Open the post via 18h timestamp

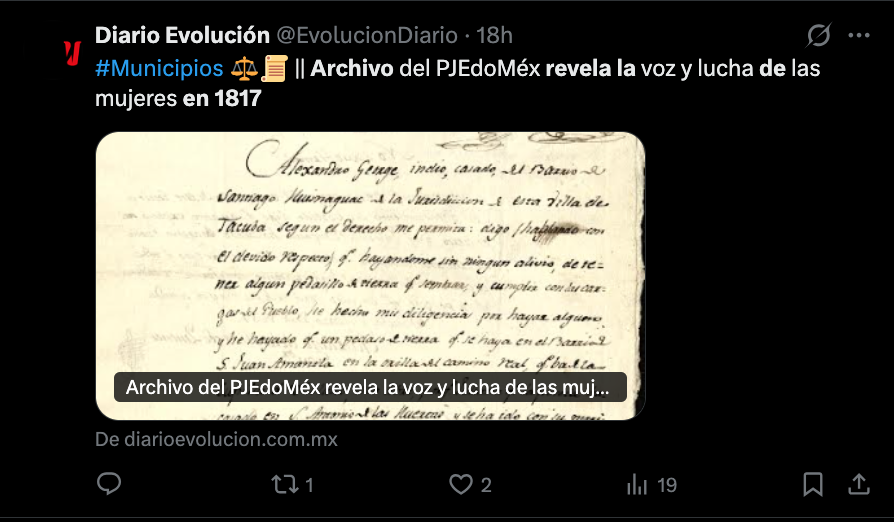click(x=494, y=35)
